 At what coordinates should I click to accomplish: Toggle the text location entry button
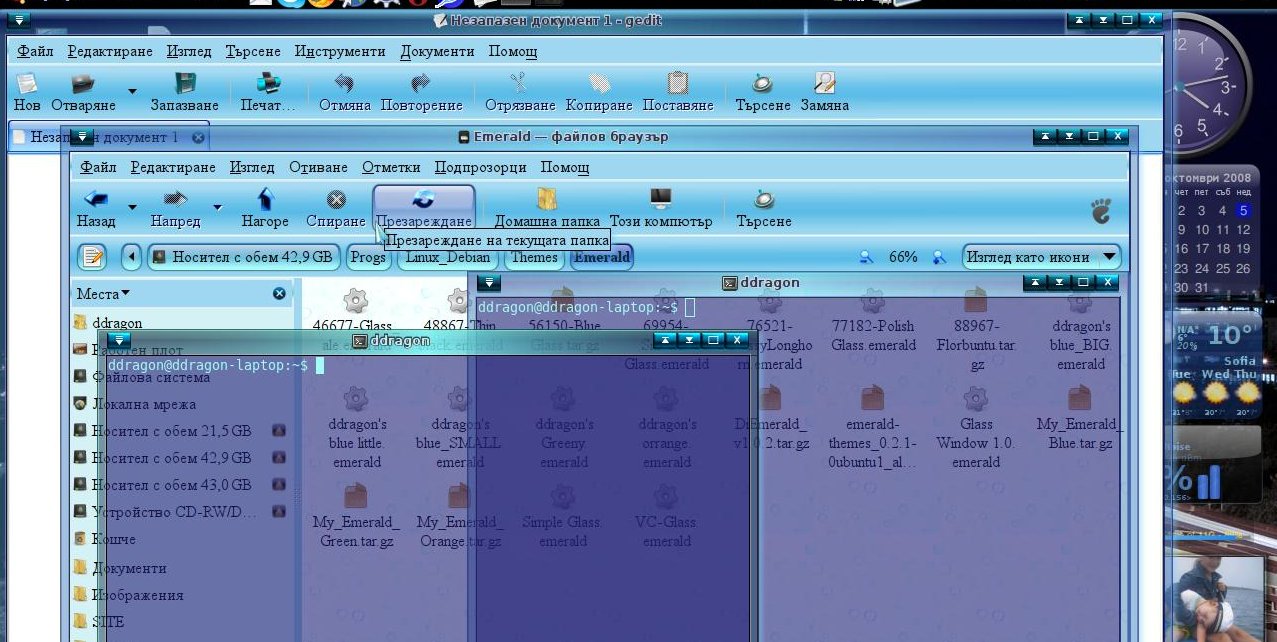tap(92, 257)
